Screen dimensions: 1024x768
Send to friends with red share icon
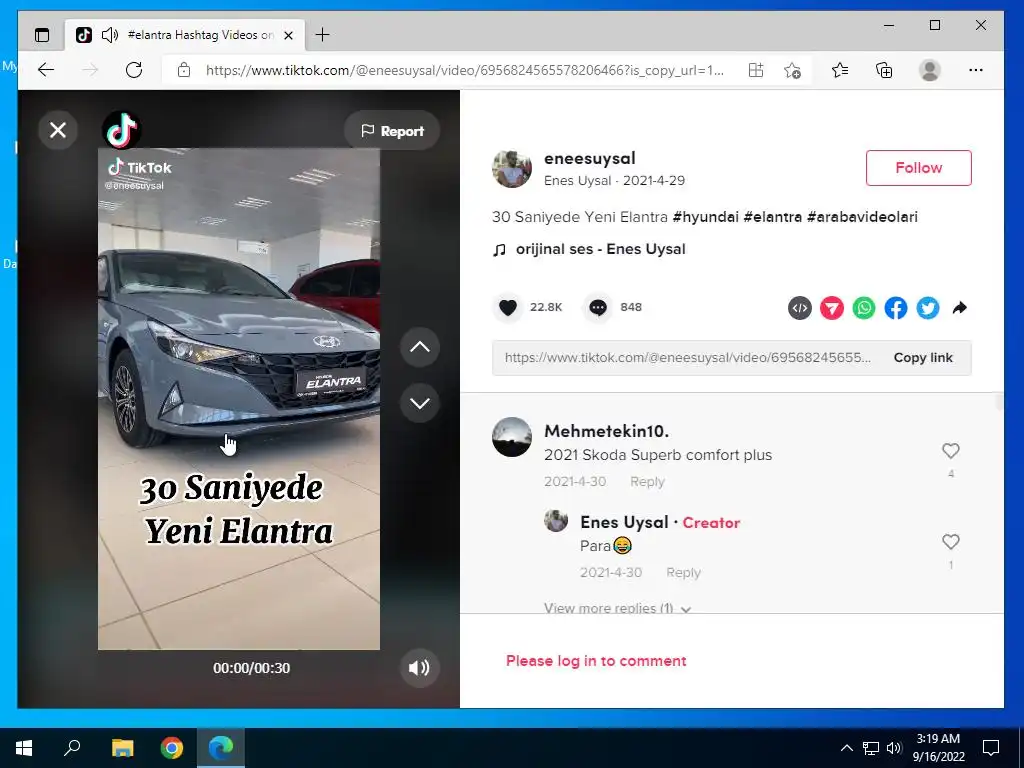(x=831, y=308)
